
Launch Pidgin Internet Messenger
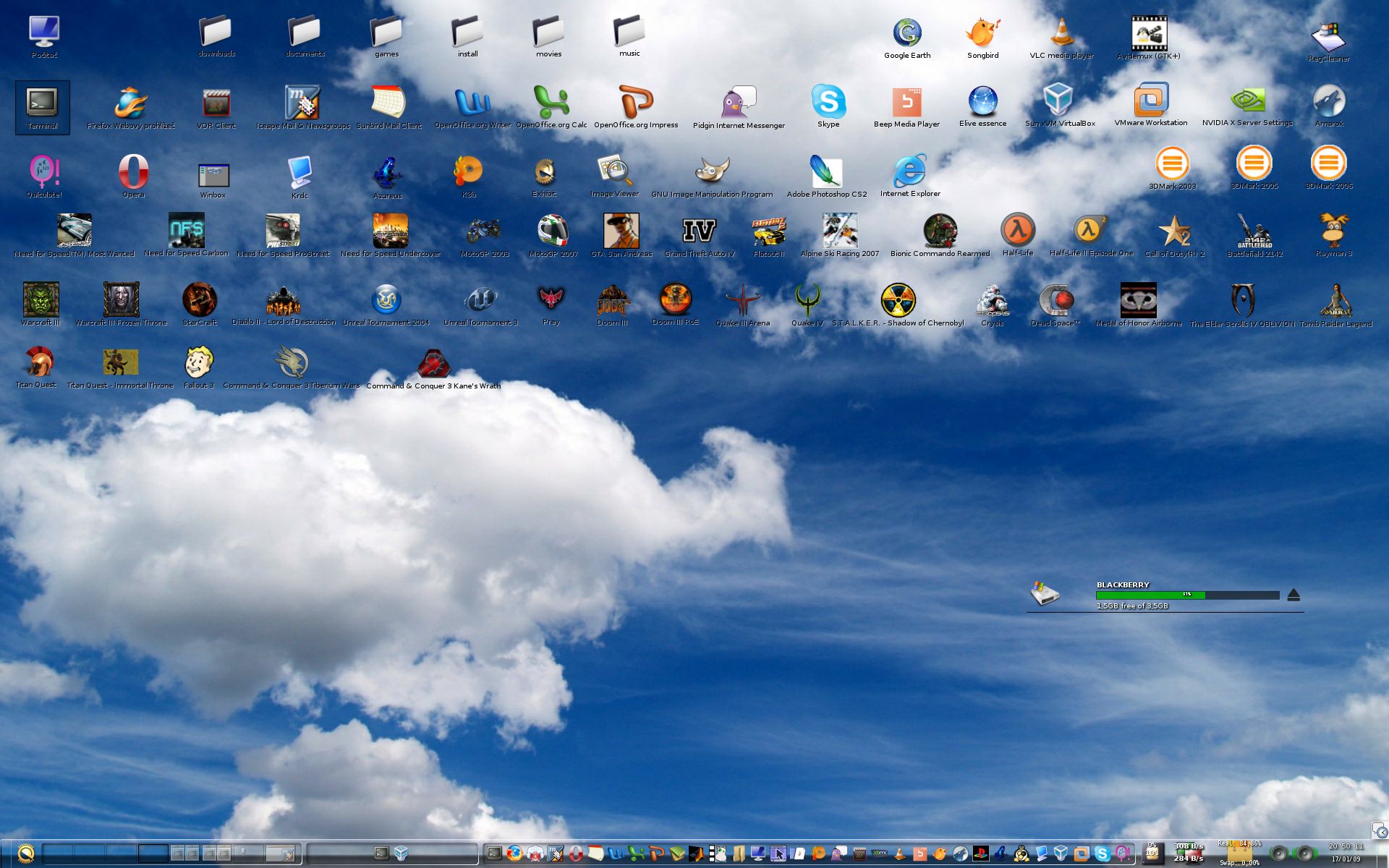[x=739, y=107]
